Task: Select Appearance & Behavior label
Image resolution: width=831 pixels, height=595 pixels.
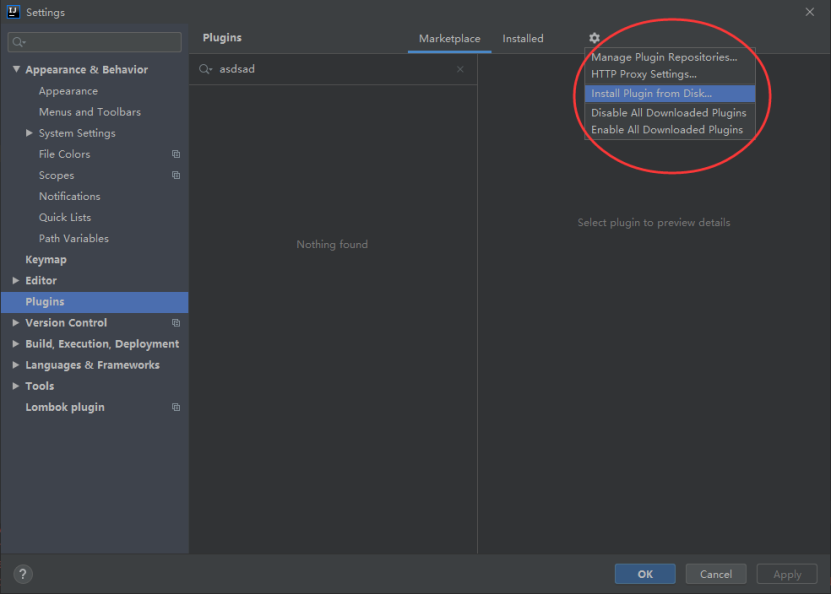Action: (86, 69)
